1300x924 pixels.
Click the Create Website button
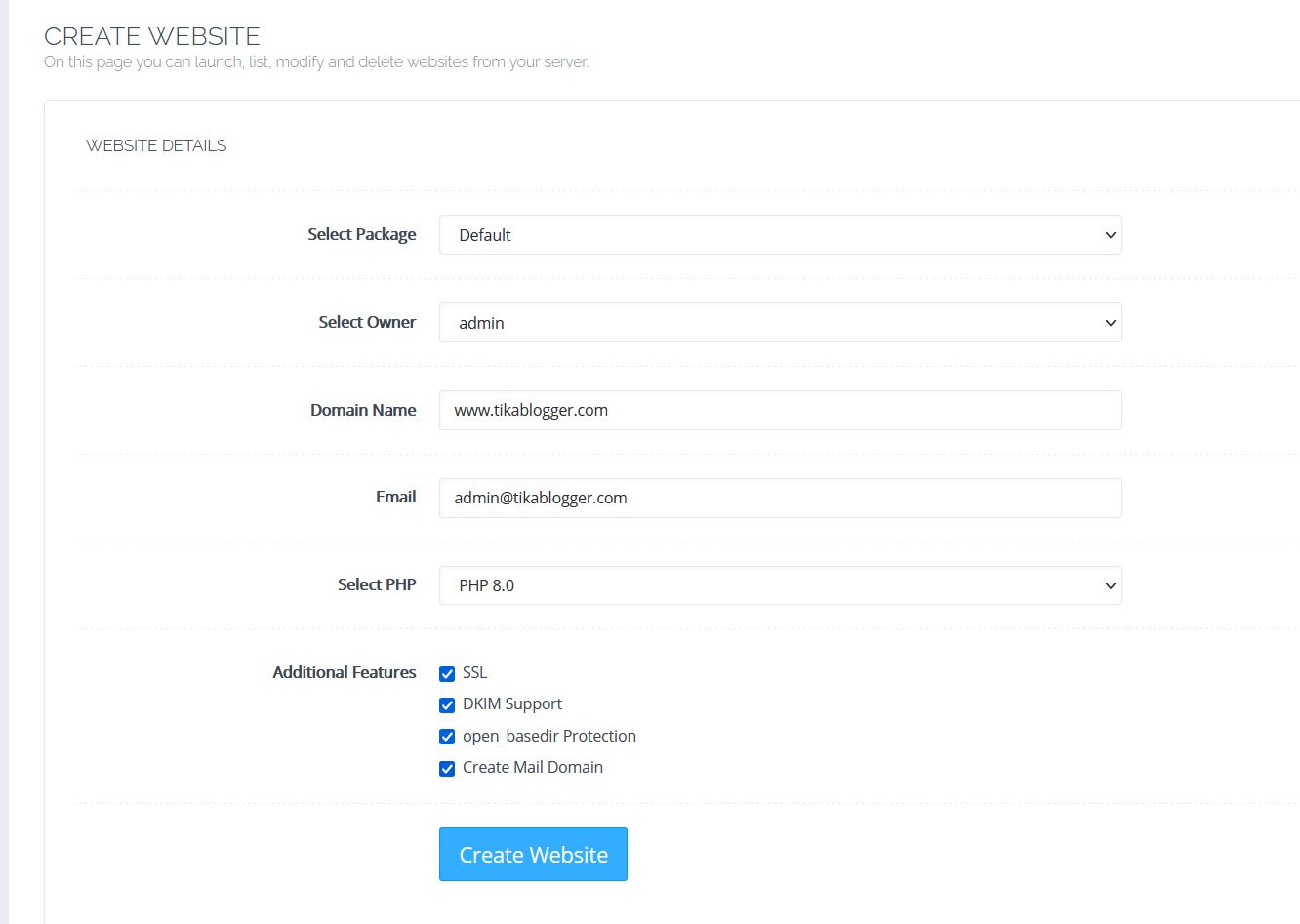tap(533, 854)
